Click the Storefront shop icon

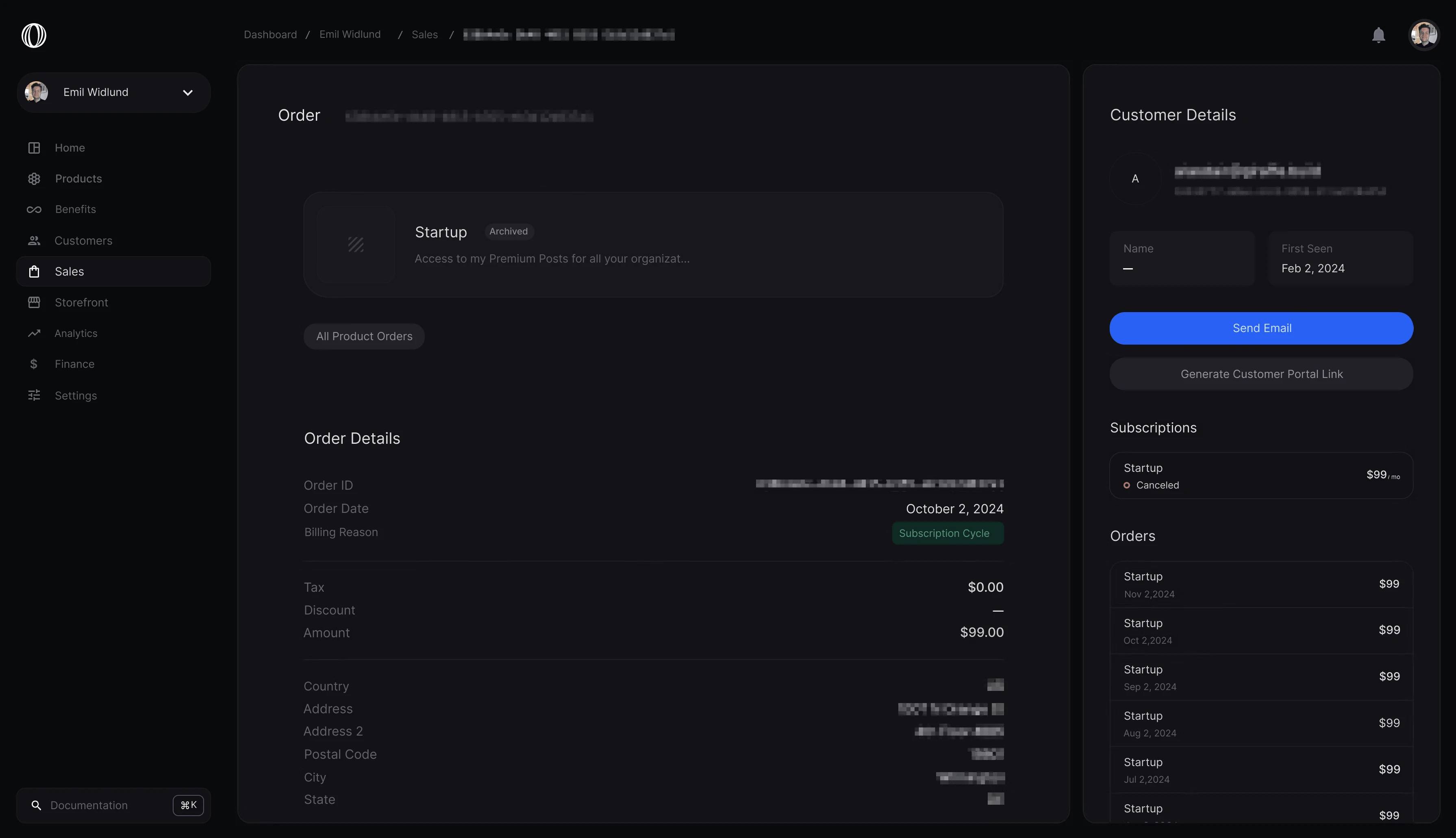34,302
